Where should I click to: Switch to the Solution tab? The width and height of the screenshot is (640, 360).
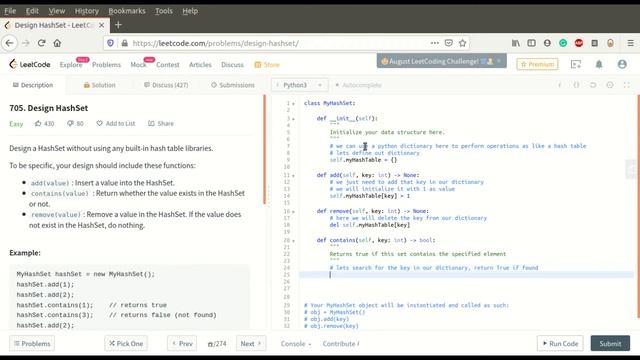click(100, 85)
